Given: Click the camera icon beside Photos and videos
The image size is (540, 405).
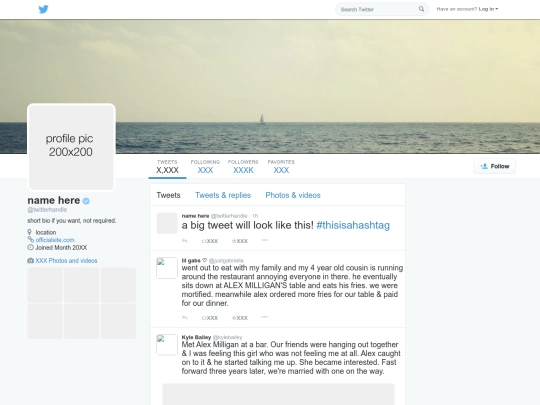Looking at the screenshot, I should coord(30,261).
